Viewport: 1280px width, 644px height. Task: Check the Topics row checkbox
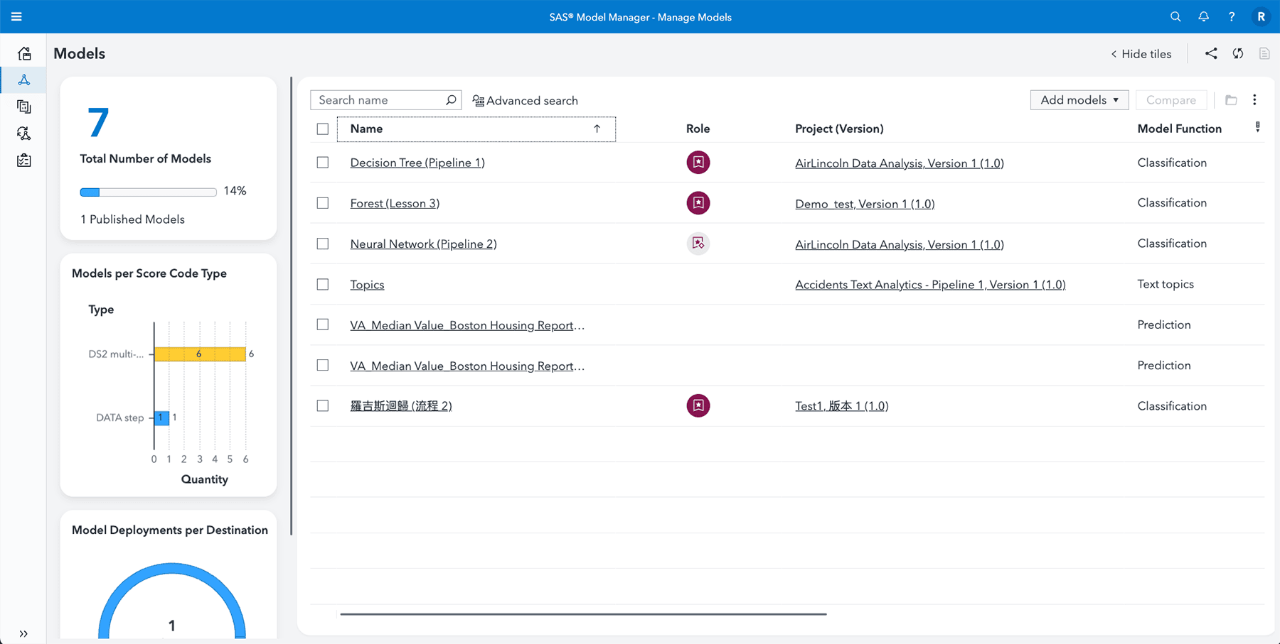coord(322,284)
